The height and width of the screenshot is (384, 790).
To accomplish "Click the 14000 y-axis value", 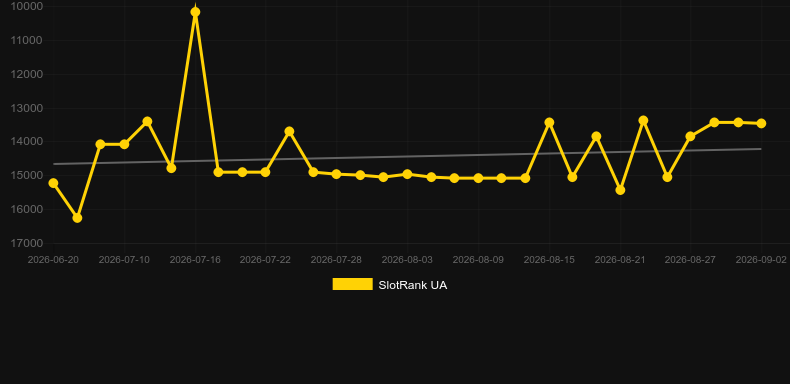I will (27, 142).
